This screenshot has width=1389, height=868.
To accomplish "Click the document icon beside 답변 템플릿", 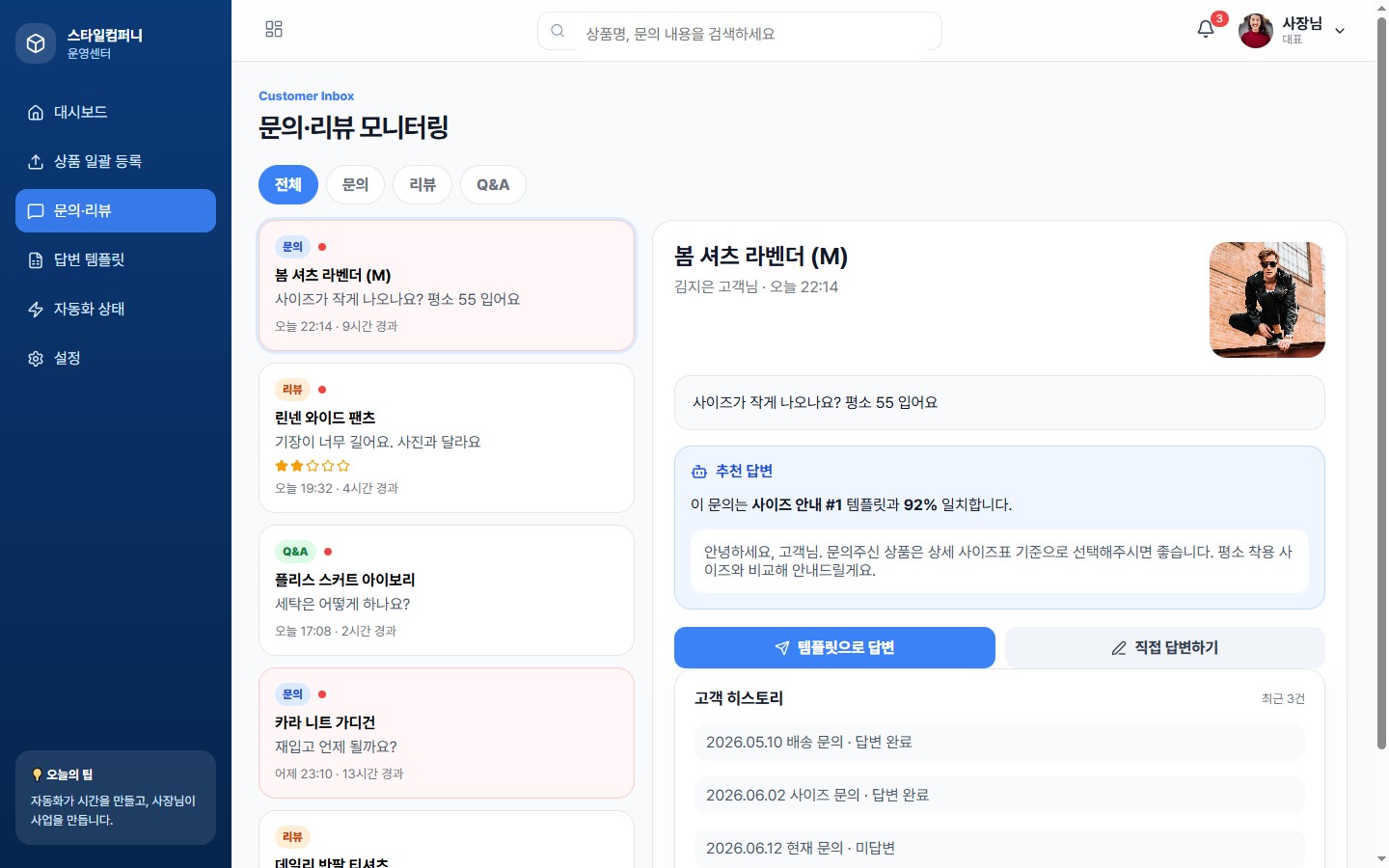I will (x=36, y=260).
